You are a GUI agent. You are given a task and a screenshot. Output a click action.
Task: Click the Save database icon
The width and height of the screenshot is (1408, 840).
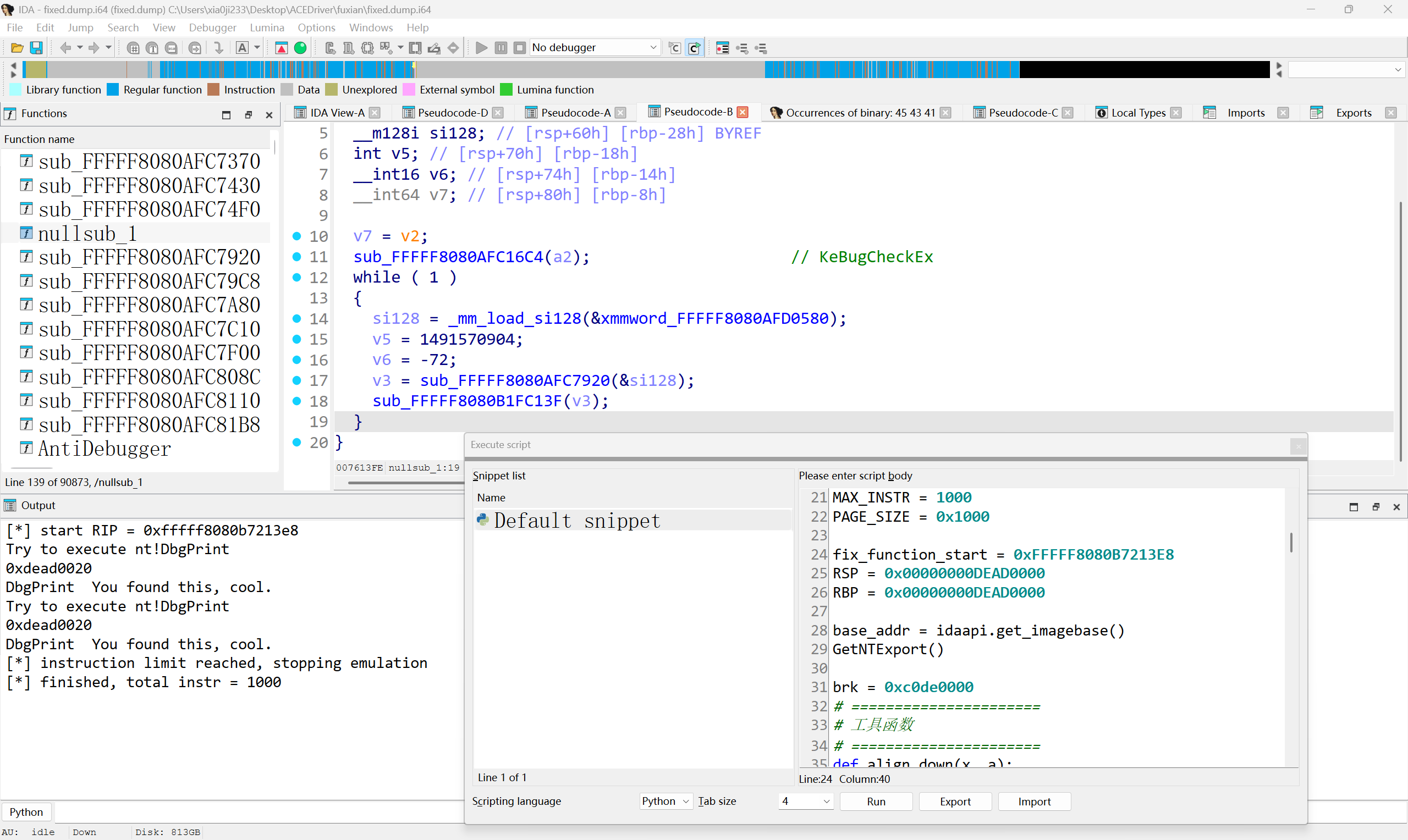[x=36, y=48]
